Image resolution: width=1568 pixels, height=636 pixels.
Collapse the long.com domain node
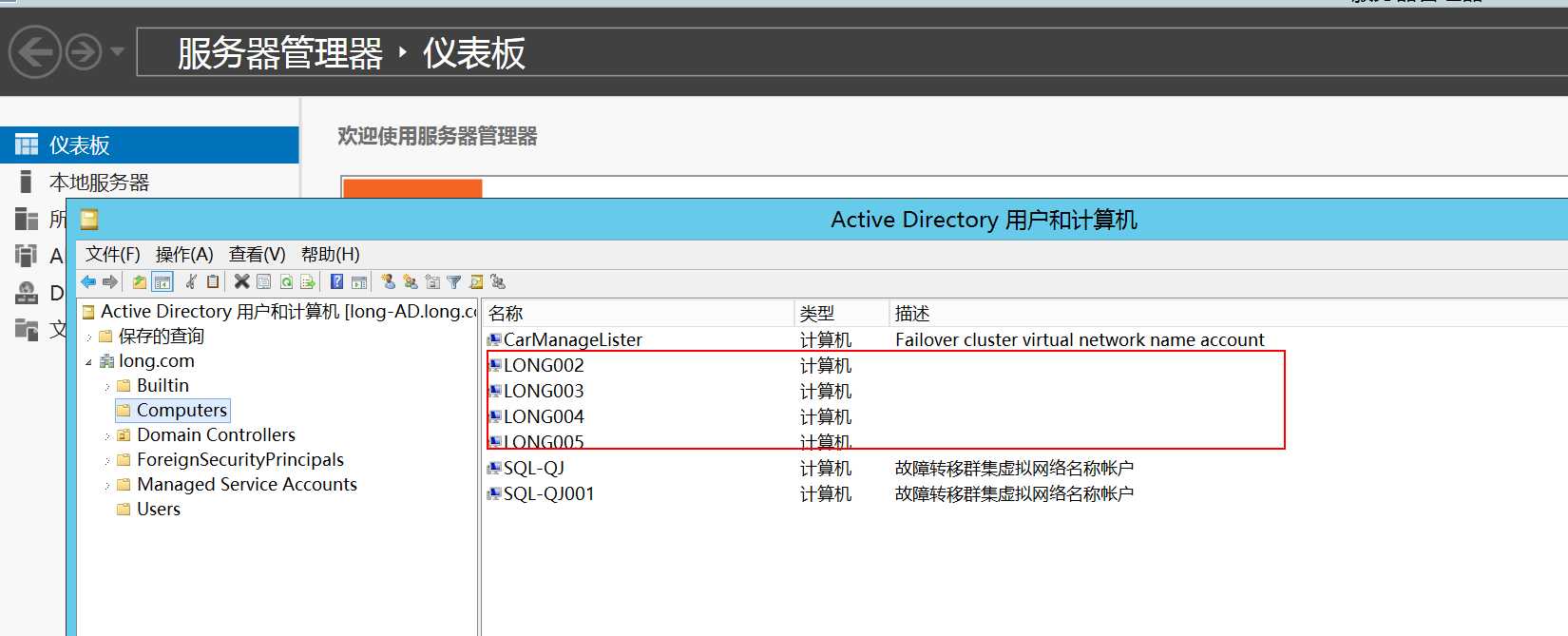pos(88,361)
